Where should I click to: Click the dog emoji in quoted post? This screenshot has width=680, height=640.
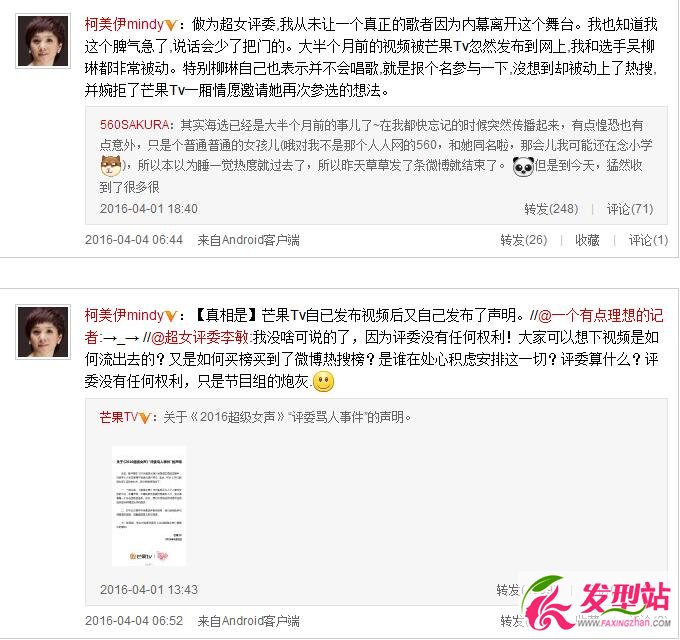point(111,165)
